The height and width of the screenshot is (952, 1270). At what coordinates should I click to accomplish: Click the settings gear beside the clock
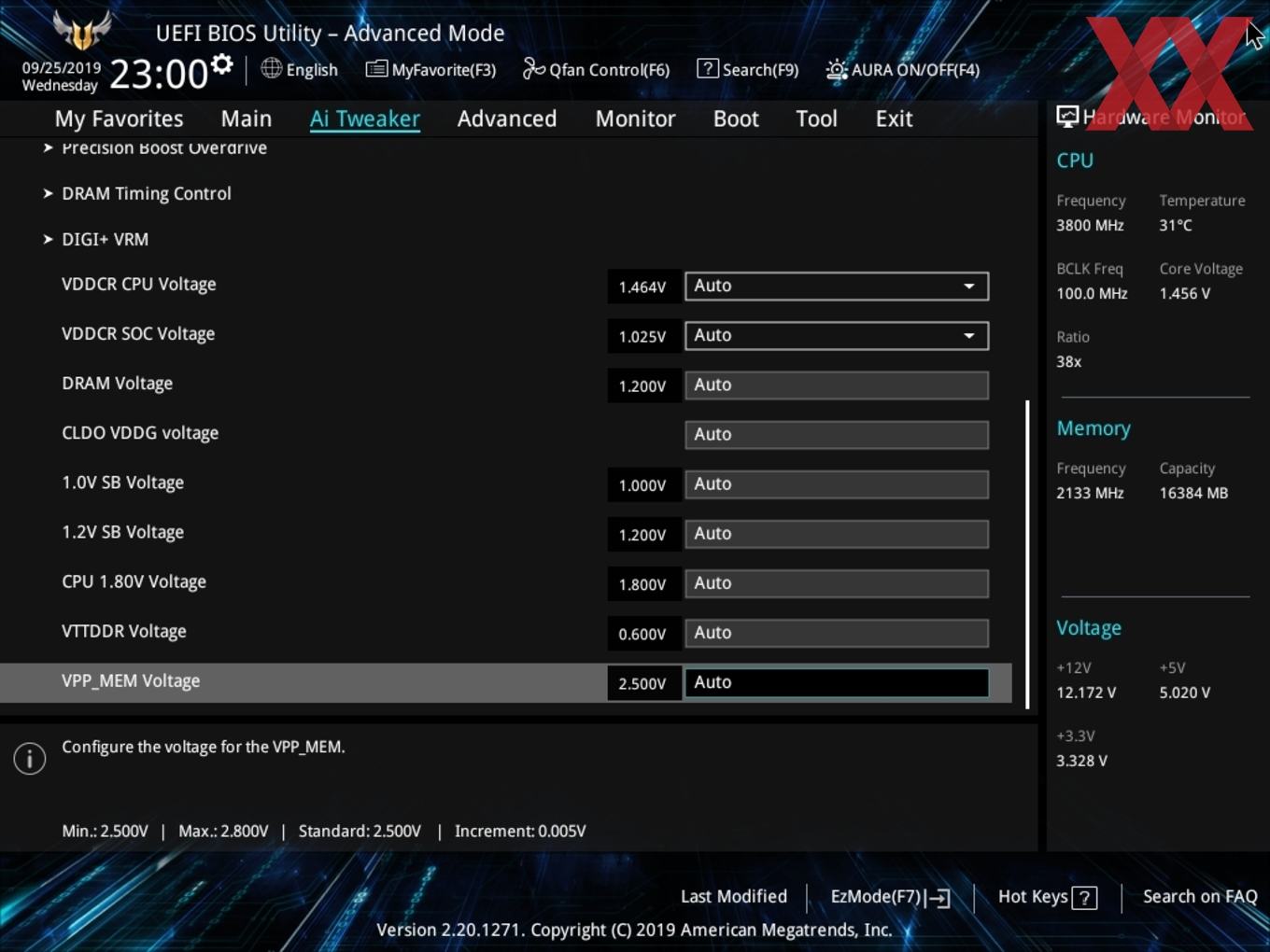(x=222, y=64)
